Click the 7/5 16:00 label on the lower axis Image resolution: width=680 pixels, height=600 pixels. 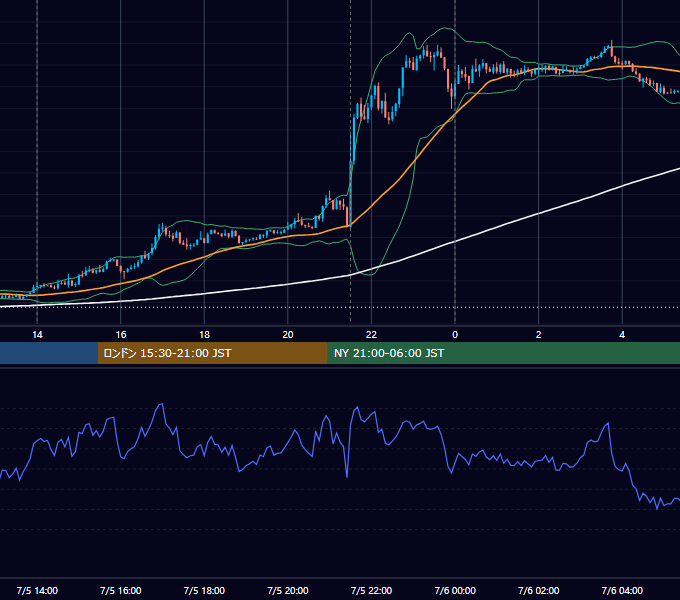pos(121,590)
